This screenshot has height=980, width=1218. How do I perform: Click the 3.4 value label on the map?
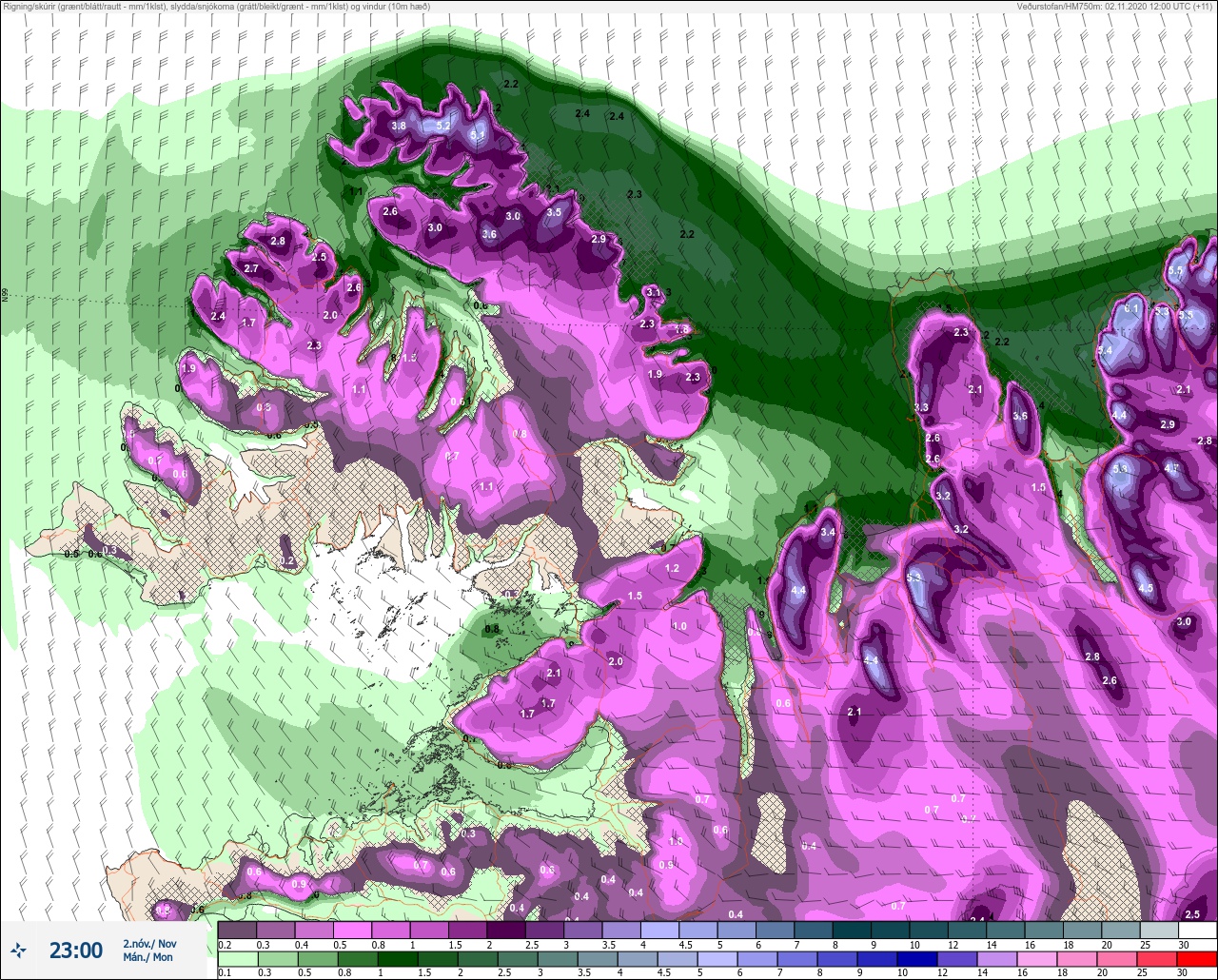coord(828,532)
